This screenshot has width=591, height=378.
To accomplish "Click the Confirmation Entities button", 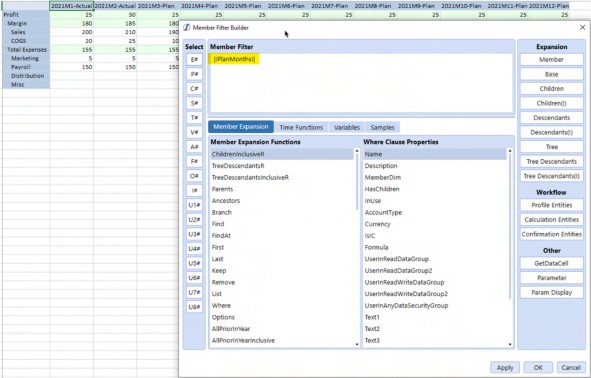I will click(x=551, y=234).
